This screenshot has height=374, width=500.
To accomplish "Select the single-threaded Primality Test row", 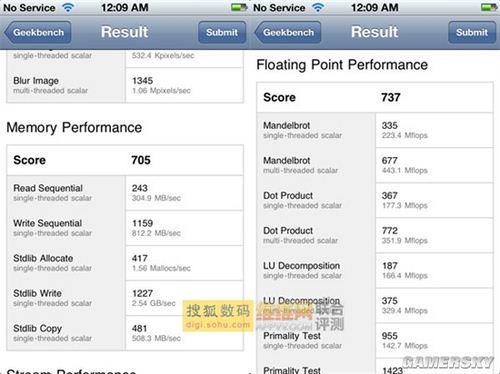I will tap(375, 340).
